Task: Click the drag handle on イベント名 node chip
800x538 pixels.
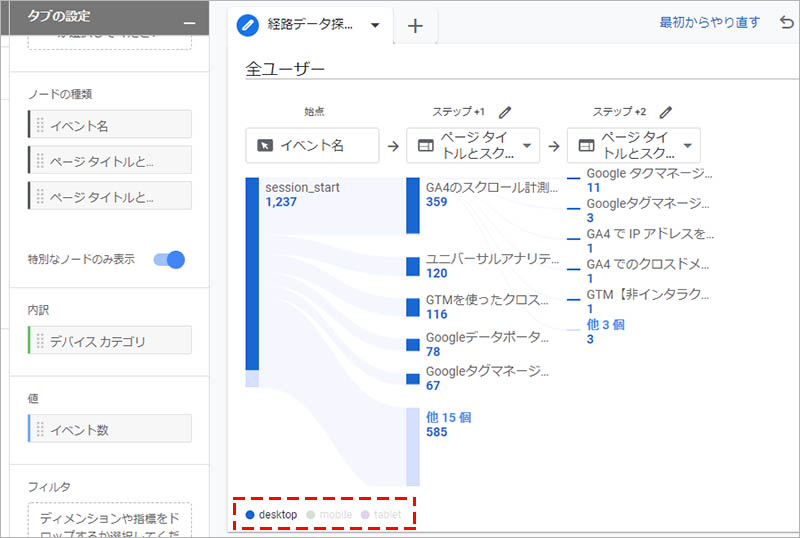Action: coord(41,125)
